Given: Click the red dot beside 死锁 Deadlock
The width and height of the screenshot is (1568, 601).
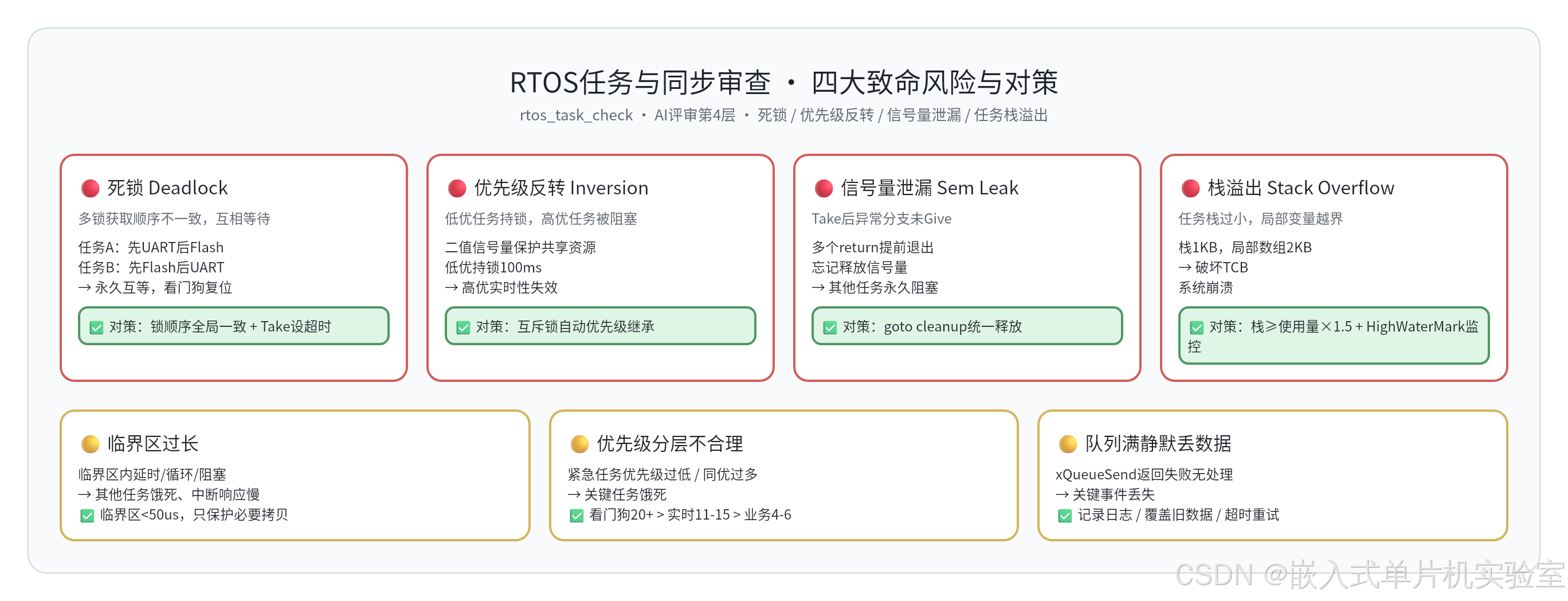Looking at the screenshot, I should click(90, 188).
